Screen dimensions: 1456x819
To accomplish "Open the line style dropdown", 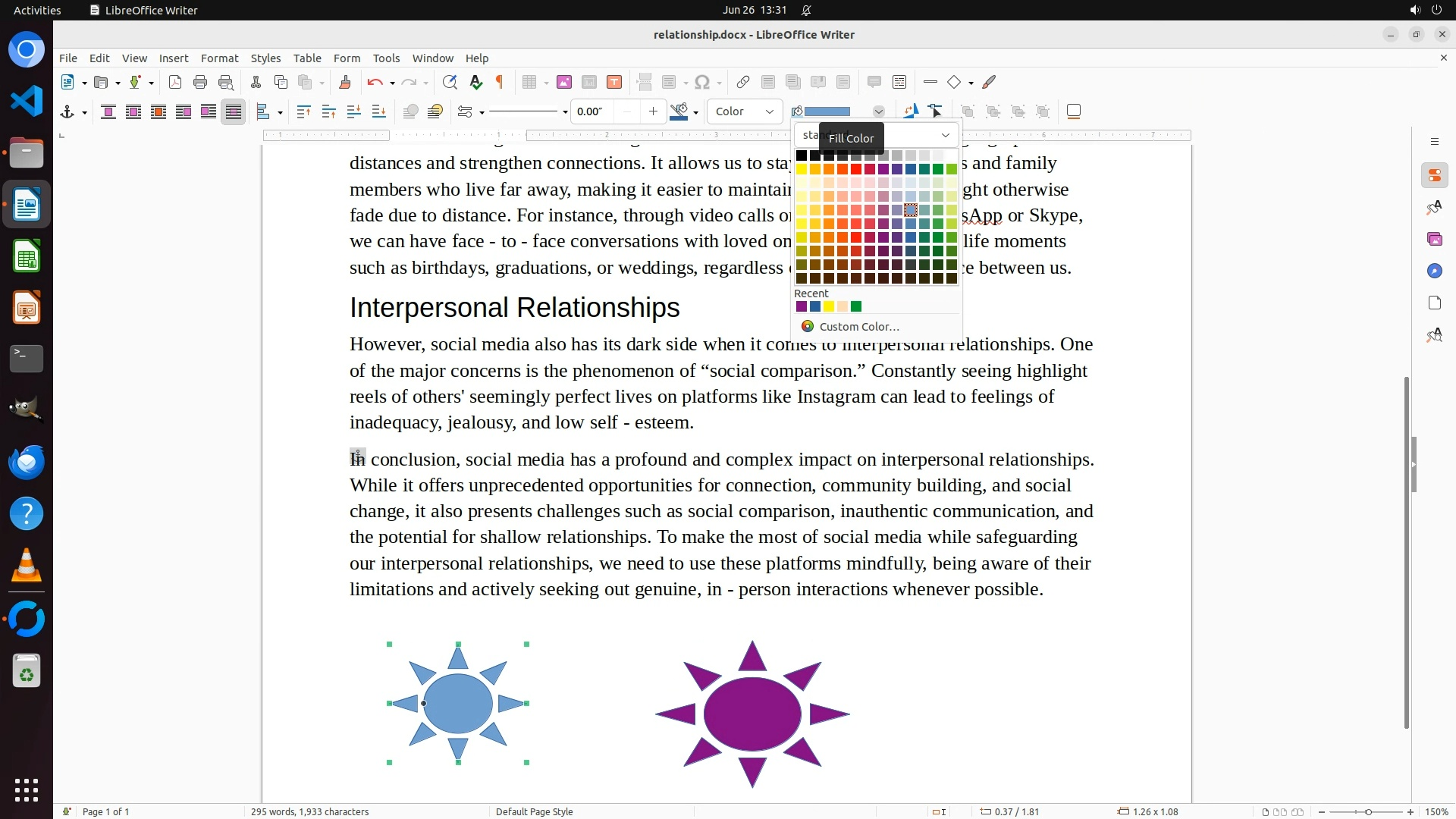I will coord(565,112).
